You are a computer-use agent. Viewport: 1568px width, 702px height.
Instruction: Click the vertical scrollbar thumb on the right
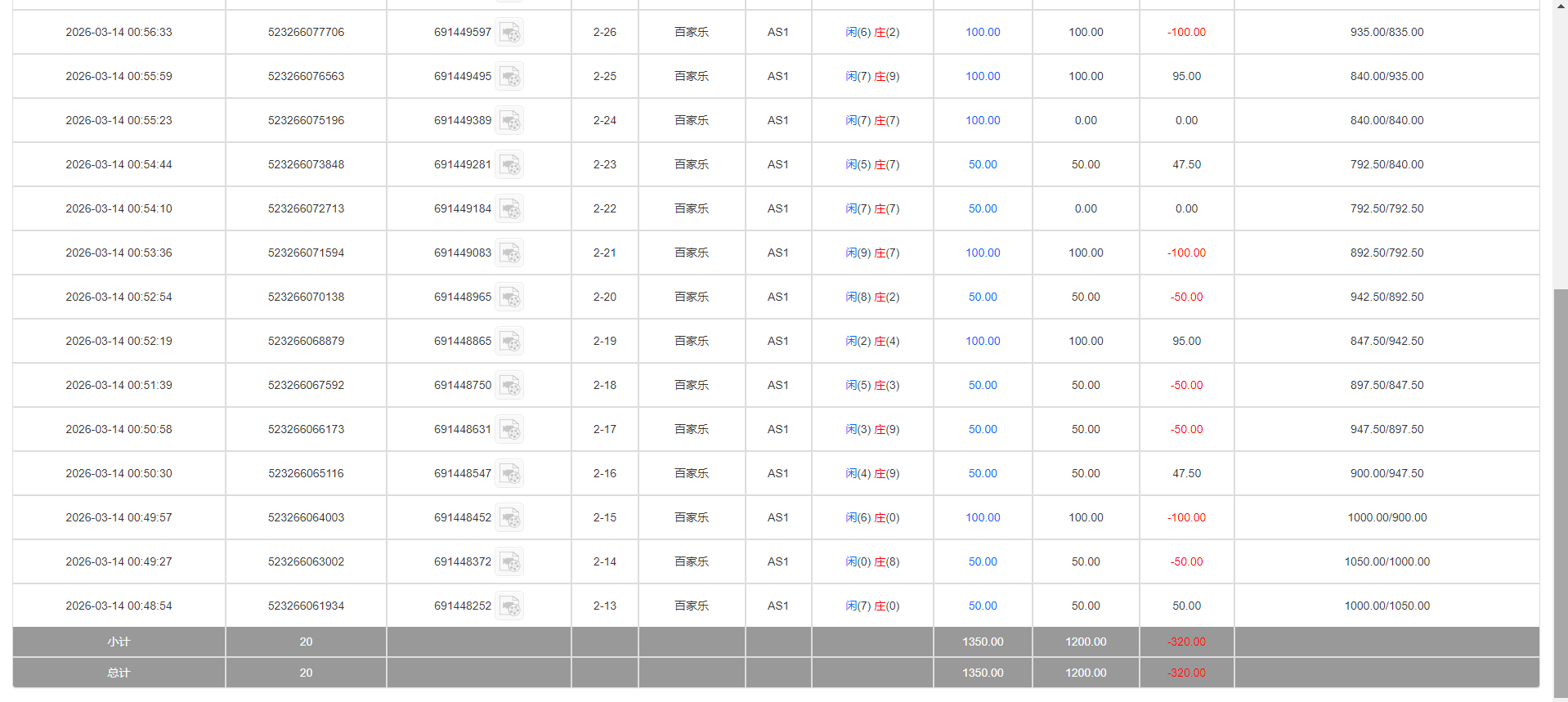coord(1561,490)
